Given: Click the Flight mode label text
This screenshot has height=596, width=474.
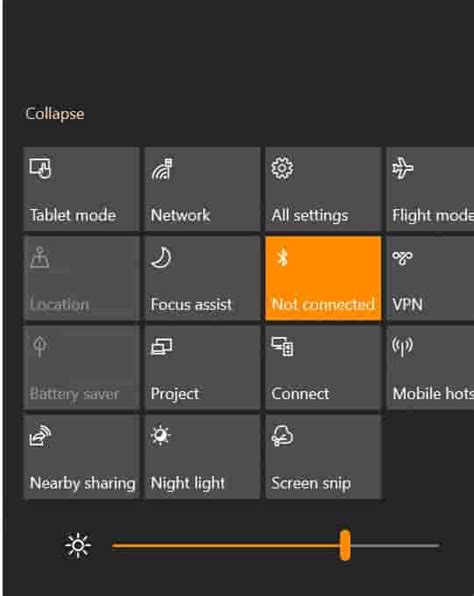Looking at the screenshot, I should click(433, 216).
